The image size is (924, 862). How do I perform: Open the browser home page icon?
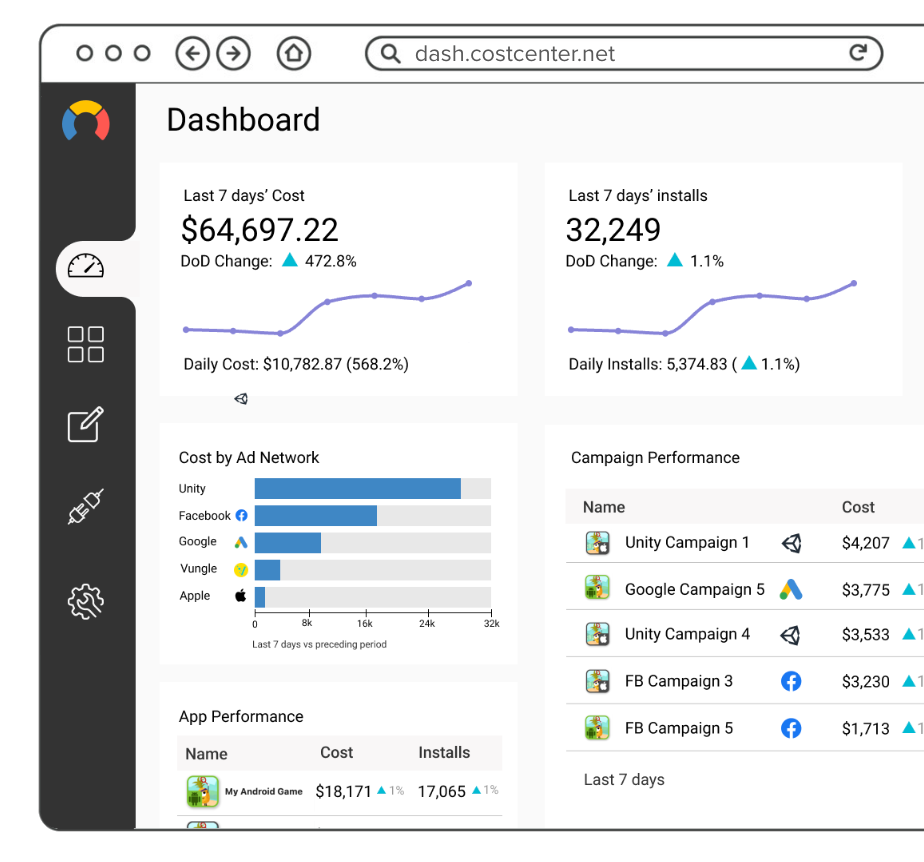(294, 54)
